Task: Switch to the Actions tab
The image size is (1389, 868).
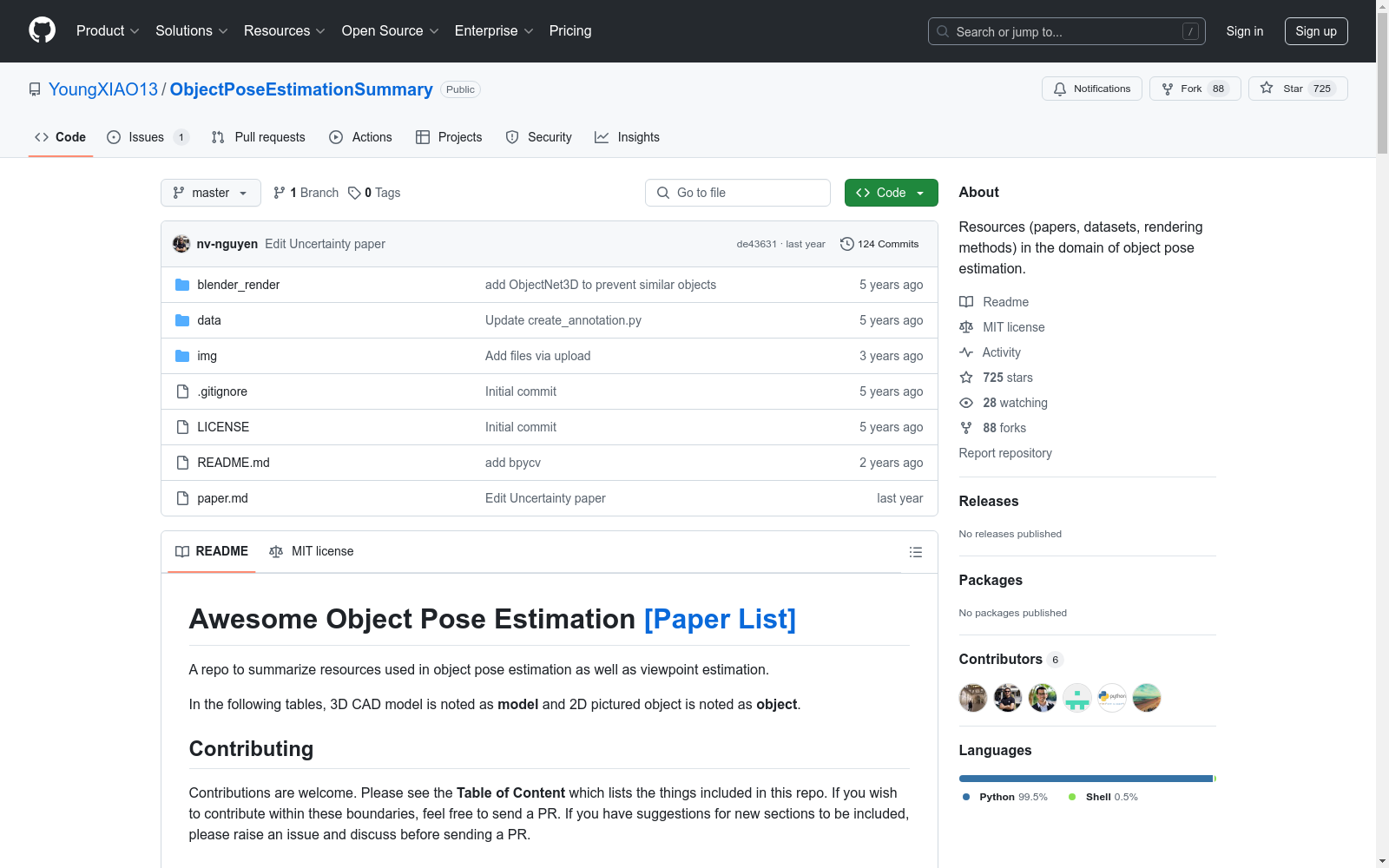Action: click(361, 137)
